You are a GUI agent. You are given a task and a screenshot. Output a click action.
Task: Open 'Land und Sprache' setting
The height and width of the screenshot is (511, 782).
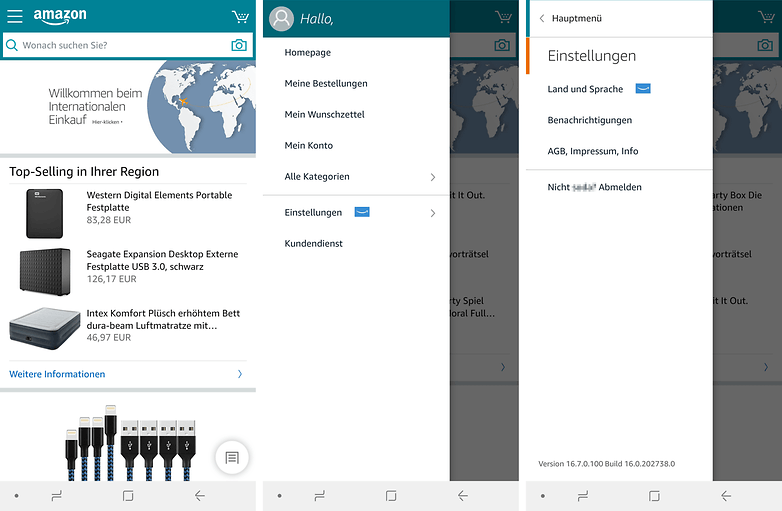585,89
